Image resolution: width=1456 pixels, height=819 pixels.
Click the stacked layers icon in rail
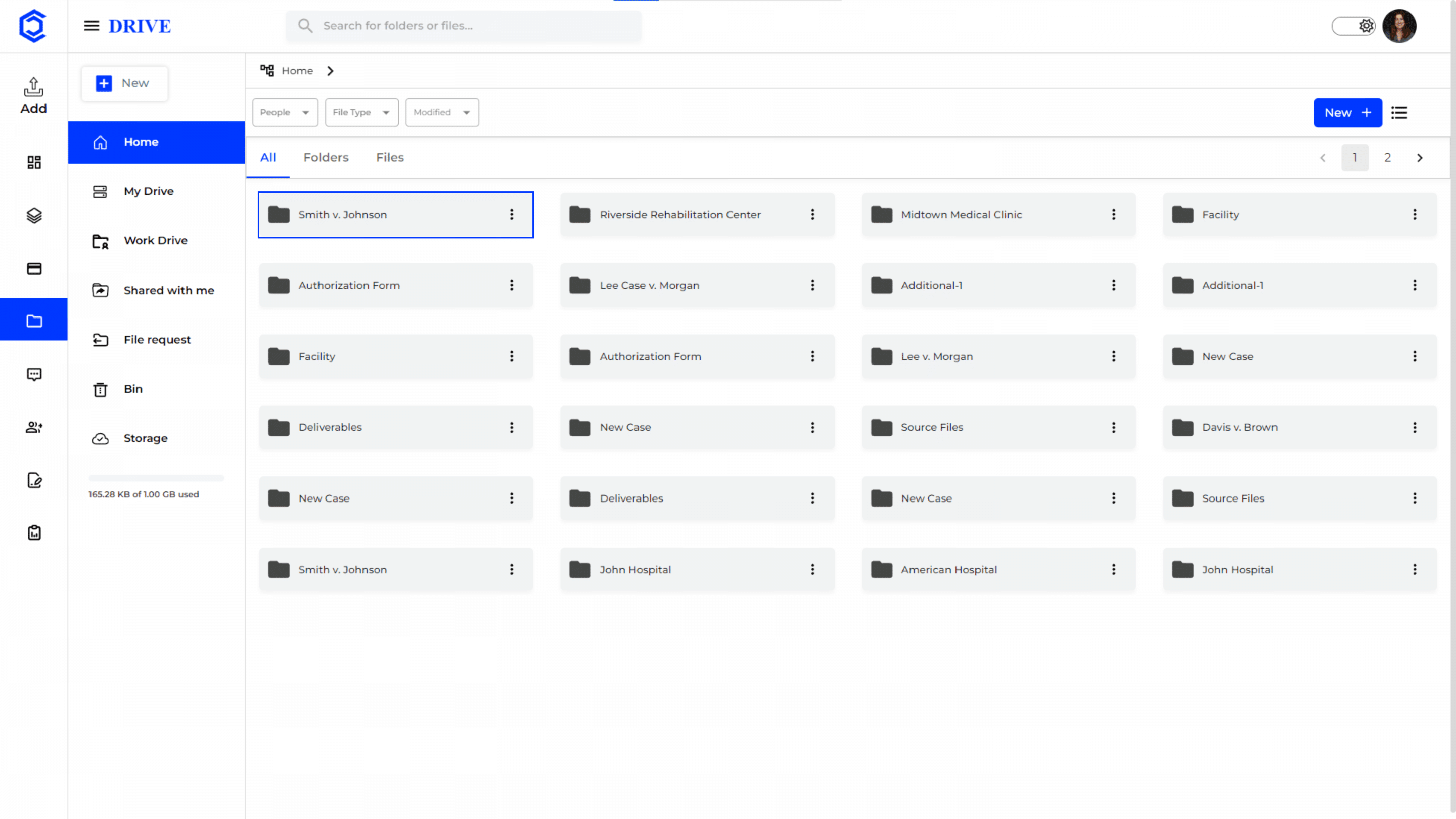(34, 215)
